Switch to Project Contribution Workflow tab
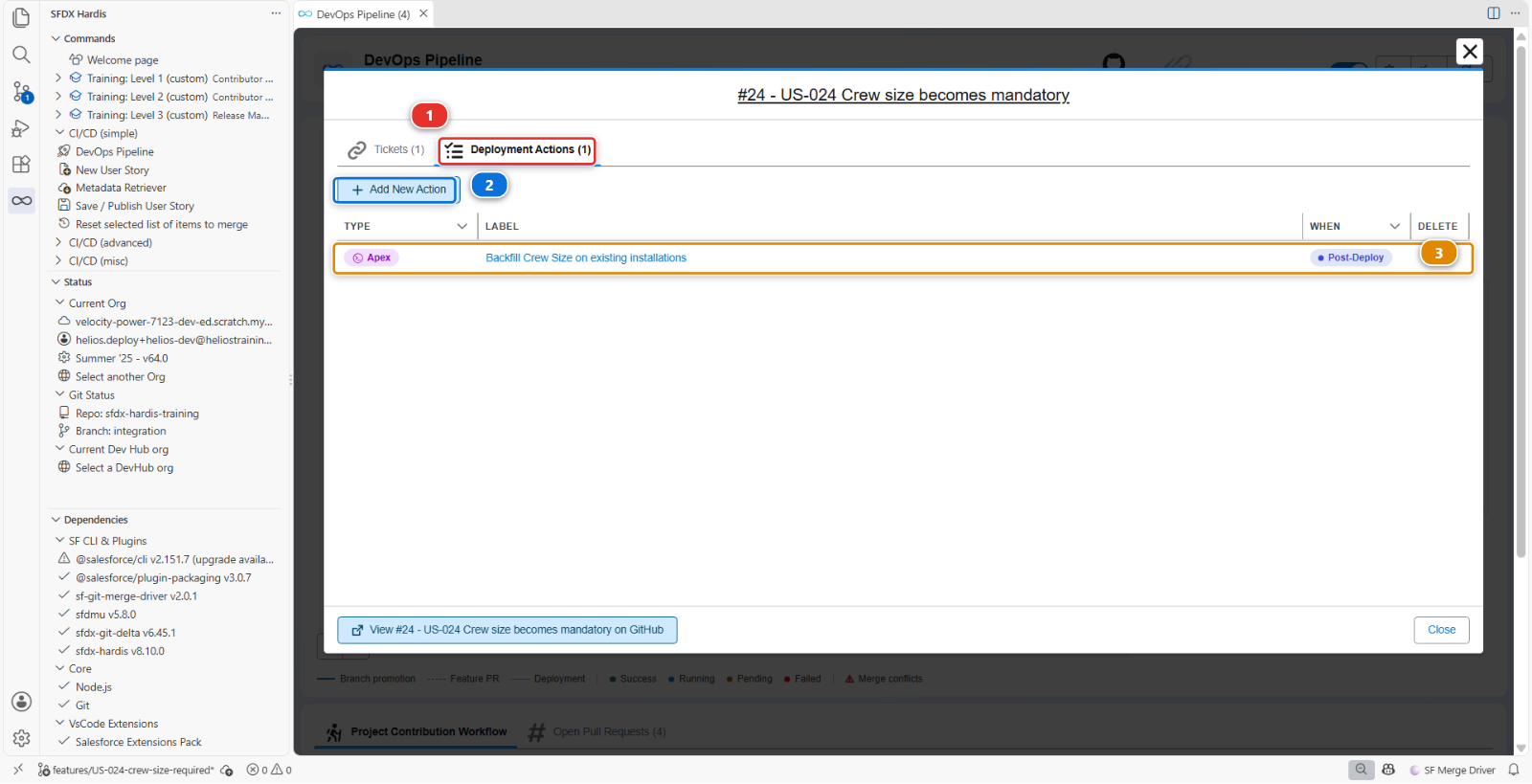The height and width of the screenshot is (784, 1532). 416,732
